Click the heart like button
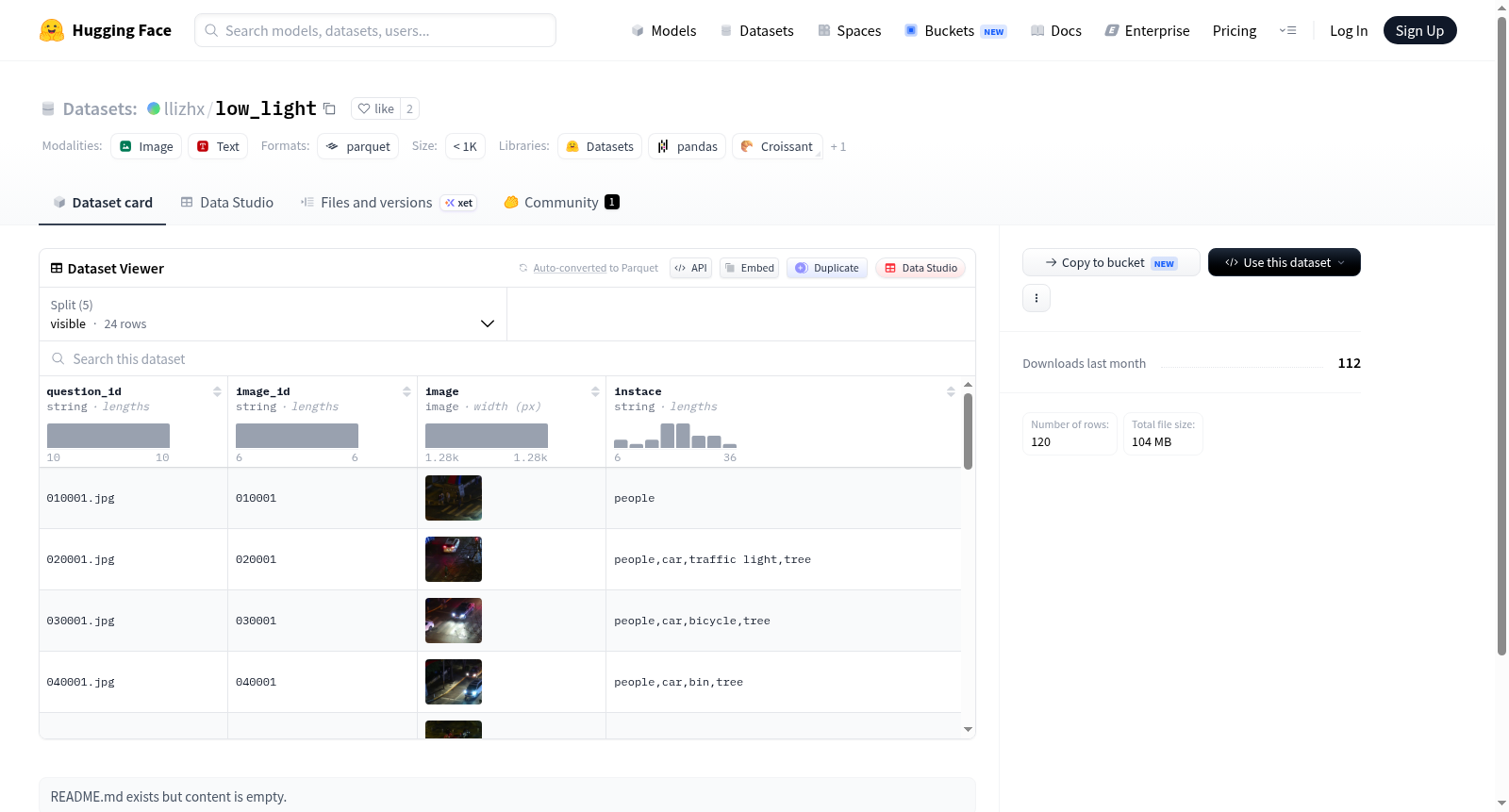Image resolution: width=1509 pixels, height=812 pixels. coord(375,108)
